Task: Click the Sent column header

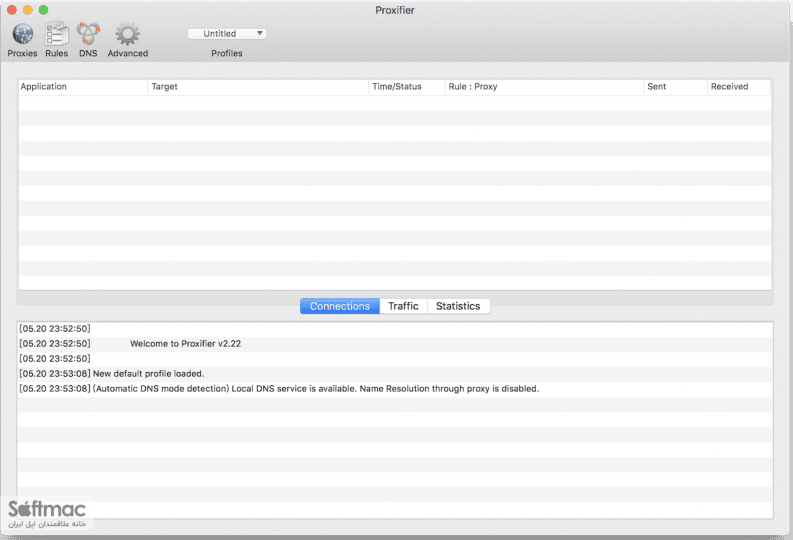Action: pos(676,86)
